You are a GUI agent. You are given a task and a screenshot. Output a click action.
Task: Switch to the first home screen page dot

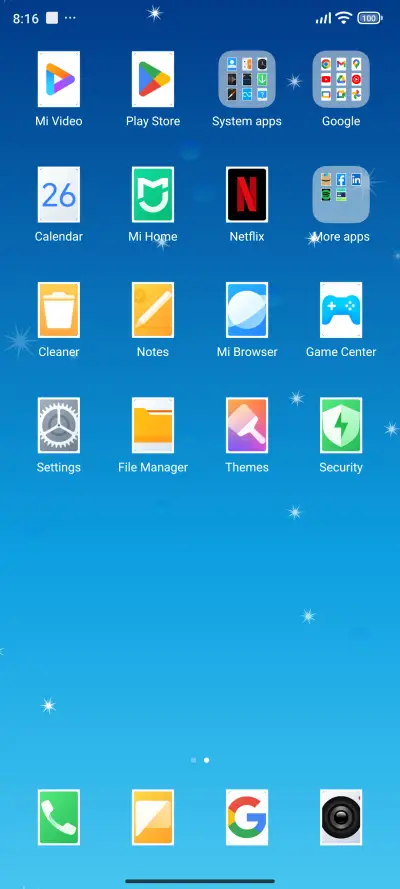pos(194,760)
